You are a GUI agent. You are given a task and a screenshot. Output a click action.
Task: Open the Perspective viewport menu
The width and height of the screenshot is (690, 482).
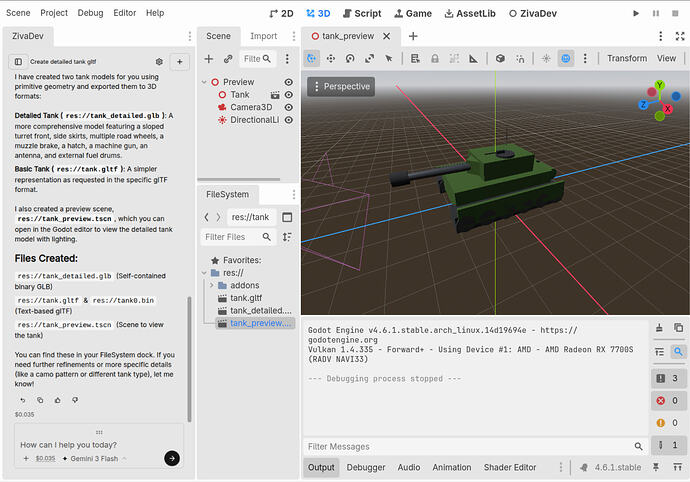click(341, 87)
